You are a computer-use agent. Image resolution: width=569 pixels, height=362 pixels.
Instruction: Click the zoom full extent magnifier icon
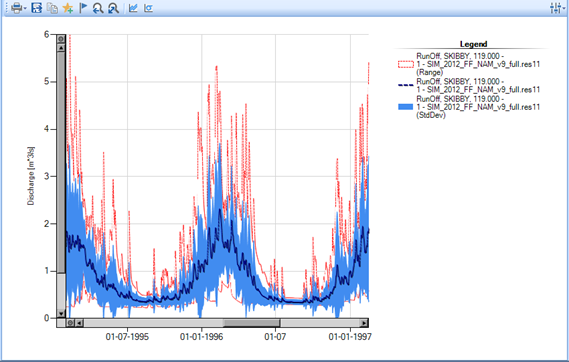[113, 8]
